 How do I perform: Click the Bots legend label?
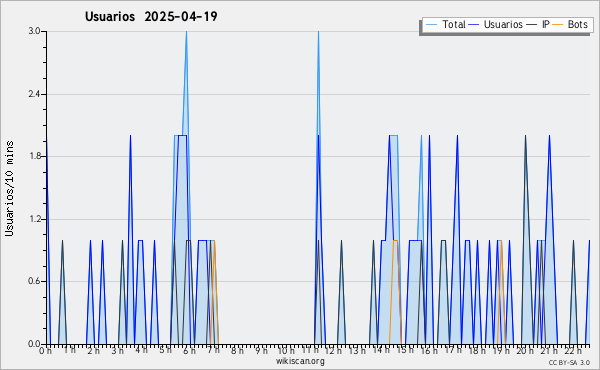click(577, 25)
